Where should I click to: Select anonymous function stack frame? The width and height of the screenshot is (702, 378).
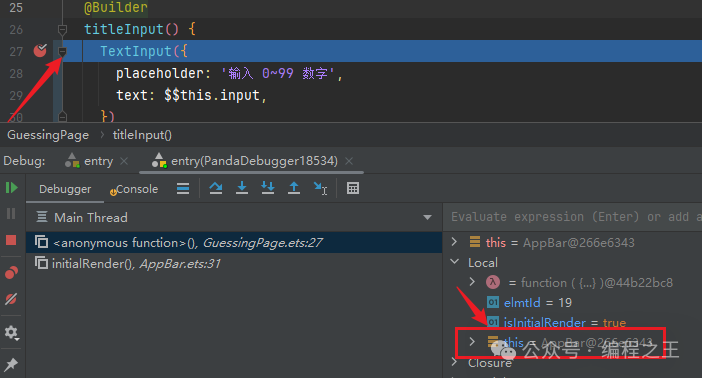point(234,242)
